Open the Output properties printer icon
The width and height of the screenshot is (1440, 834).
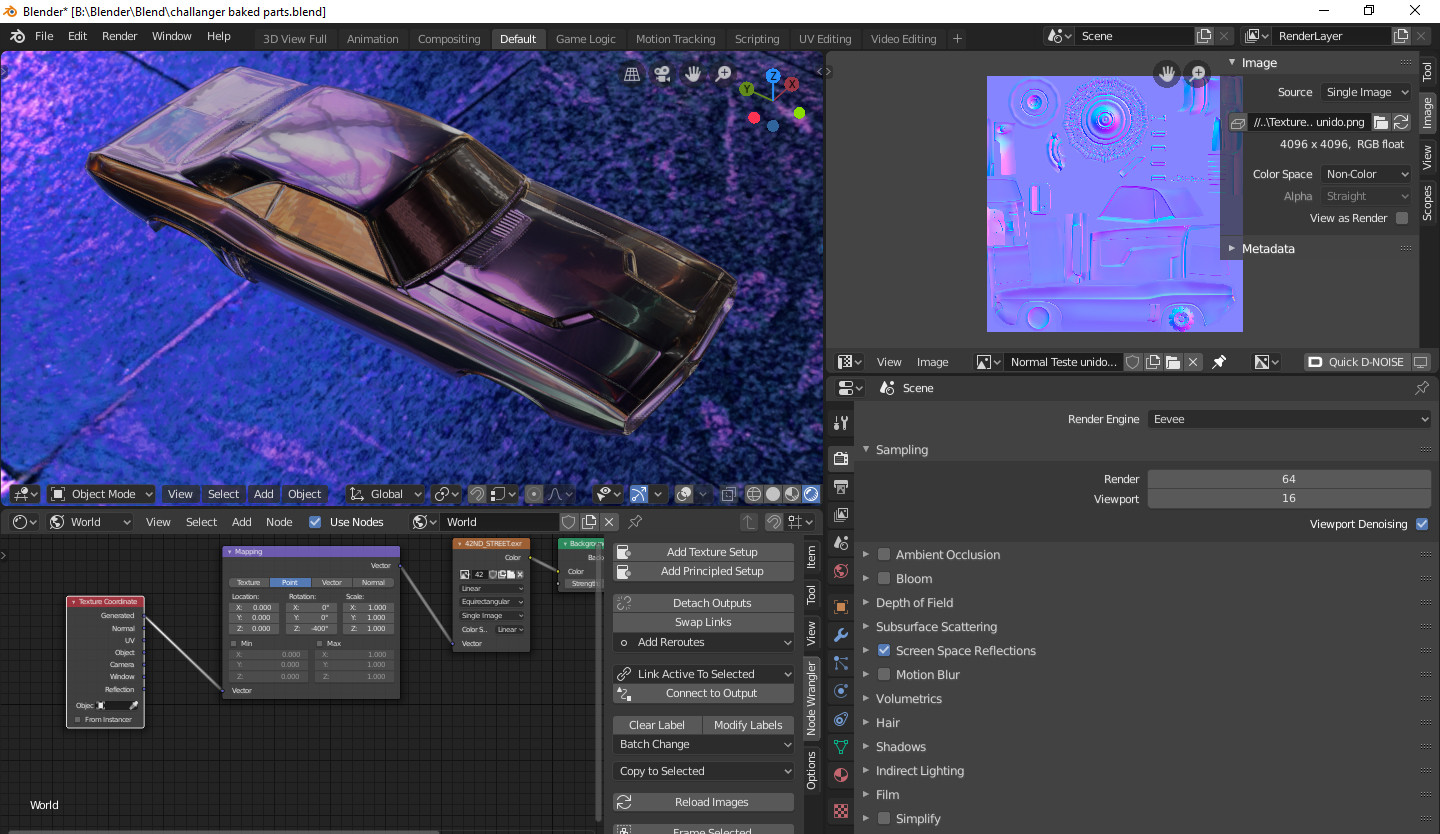coord(841,487)
